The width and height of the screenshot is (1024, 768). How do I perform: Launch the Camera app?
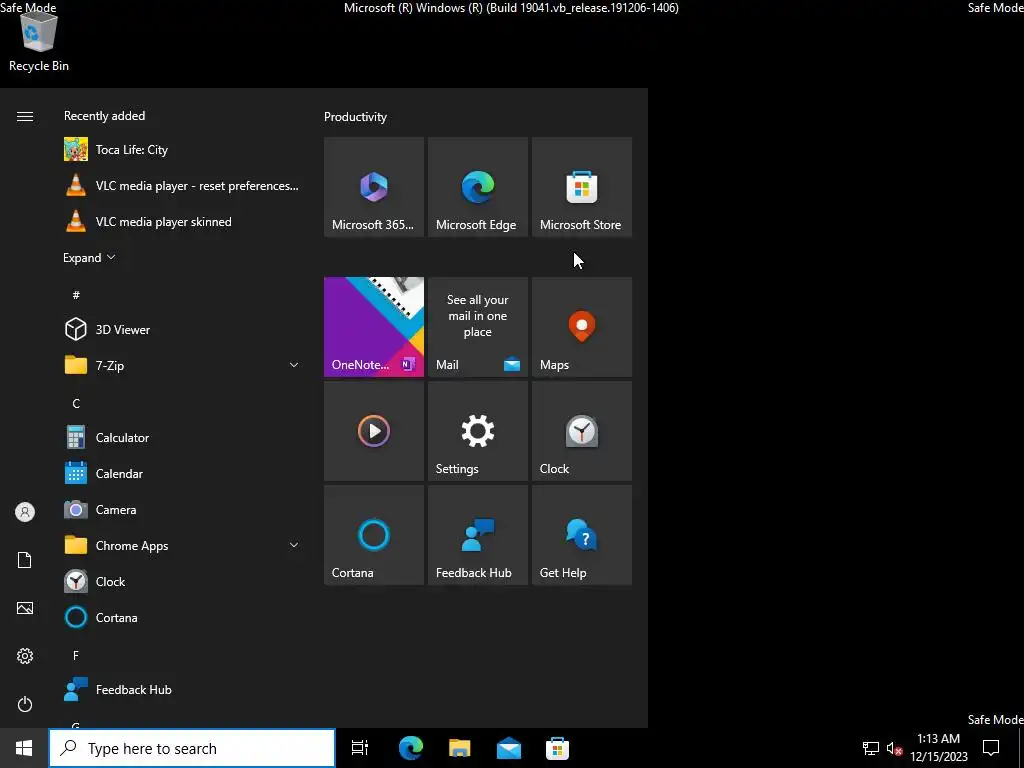pos(183,509)
